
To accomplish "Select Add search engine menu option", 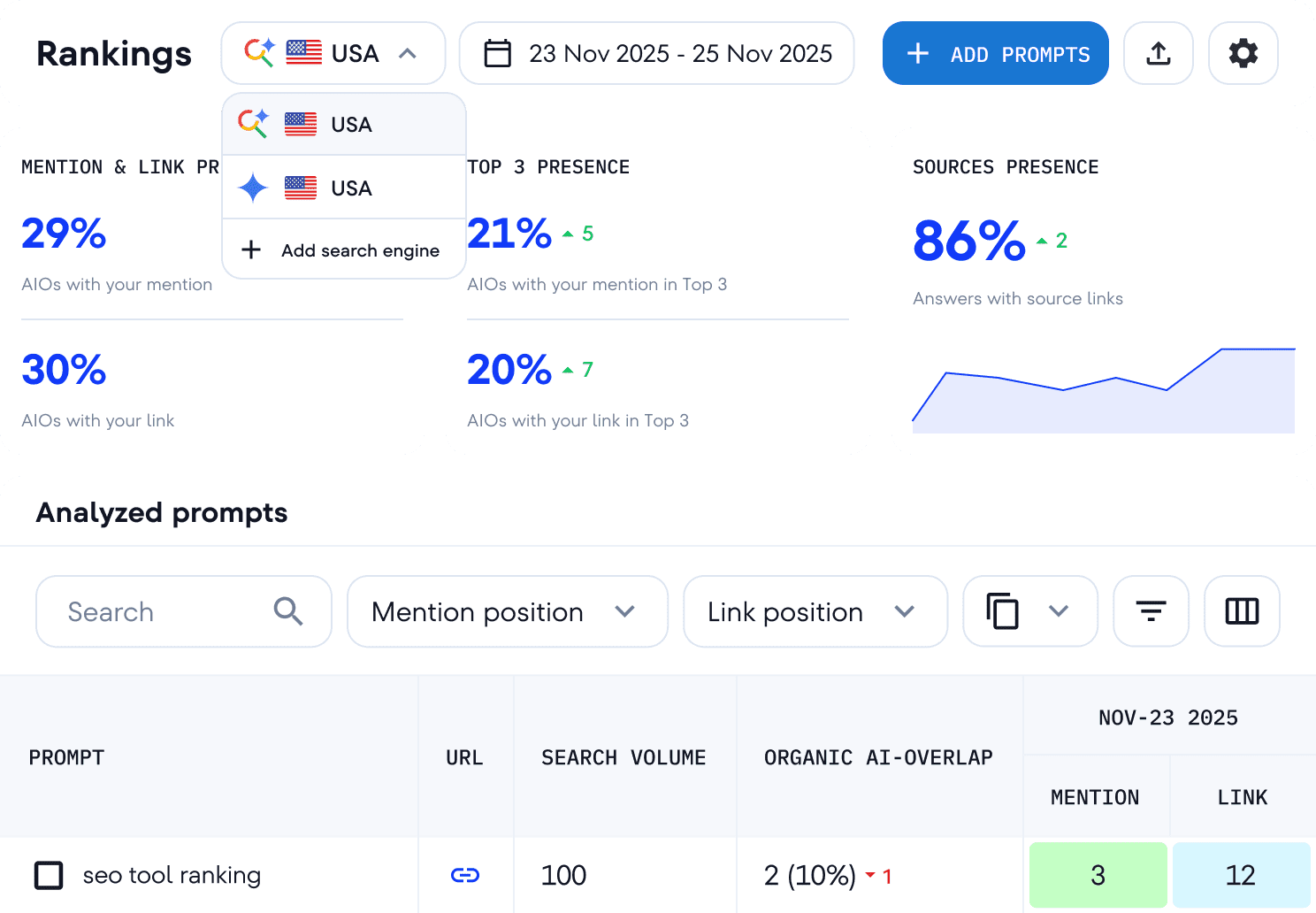I will [x=345, y=250].
